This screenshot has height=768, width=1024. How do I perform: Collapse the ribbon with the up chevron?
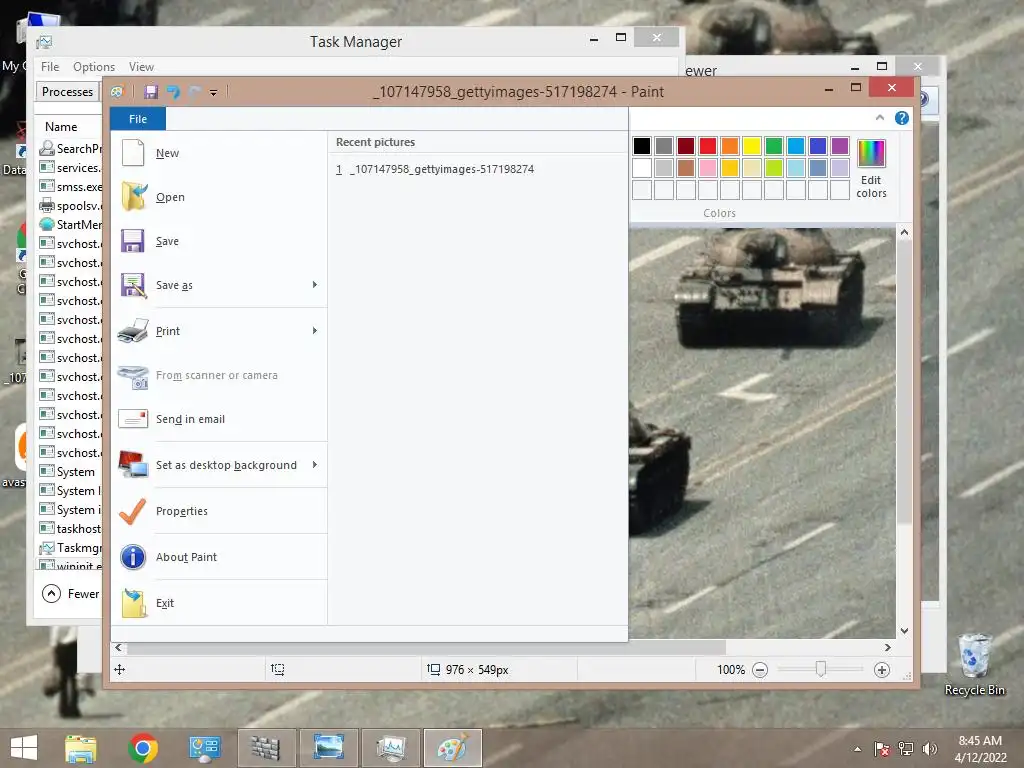(x=880, y=118)
